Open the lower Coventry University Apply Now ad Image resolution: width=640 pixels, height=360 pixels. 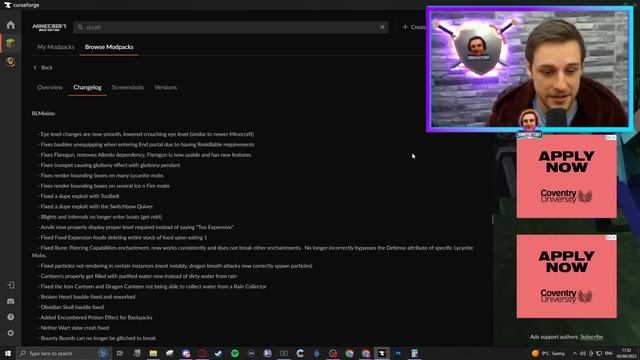click(x=567, y=276)
